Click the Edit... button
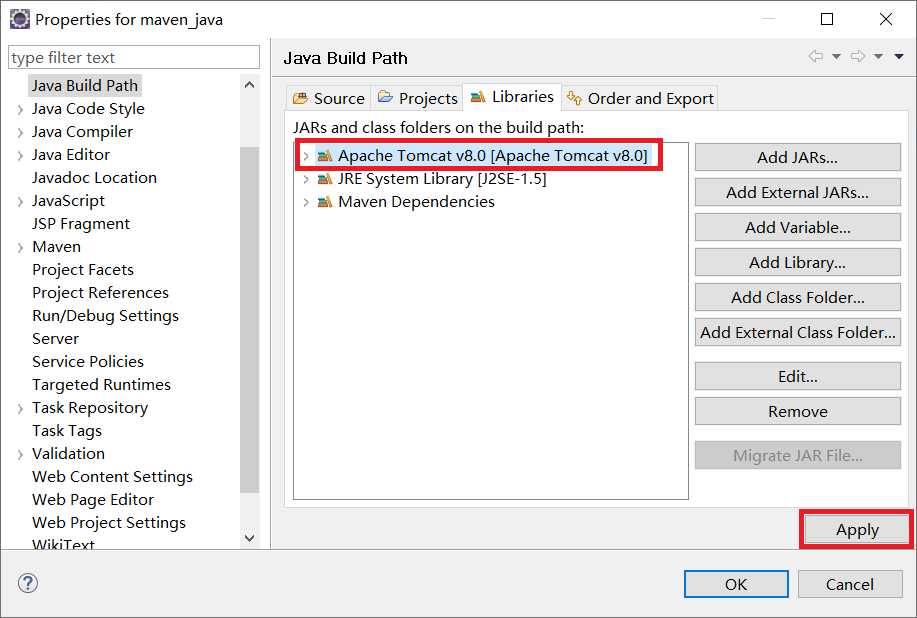Viewport: 917px width, 618px height. pos(798,377)
